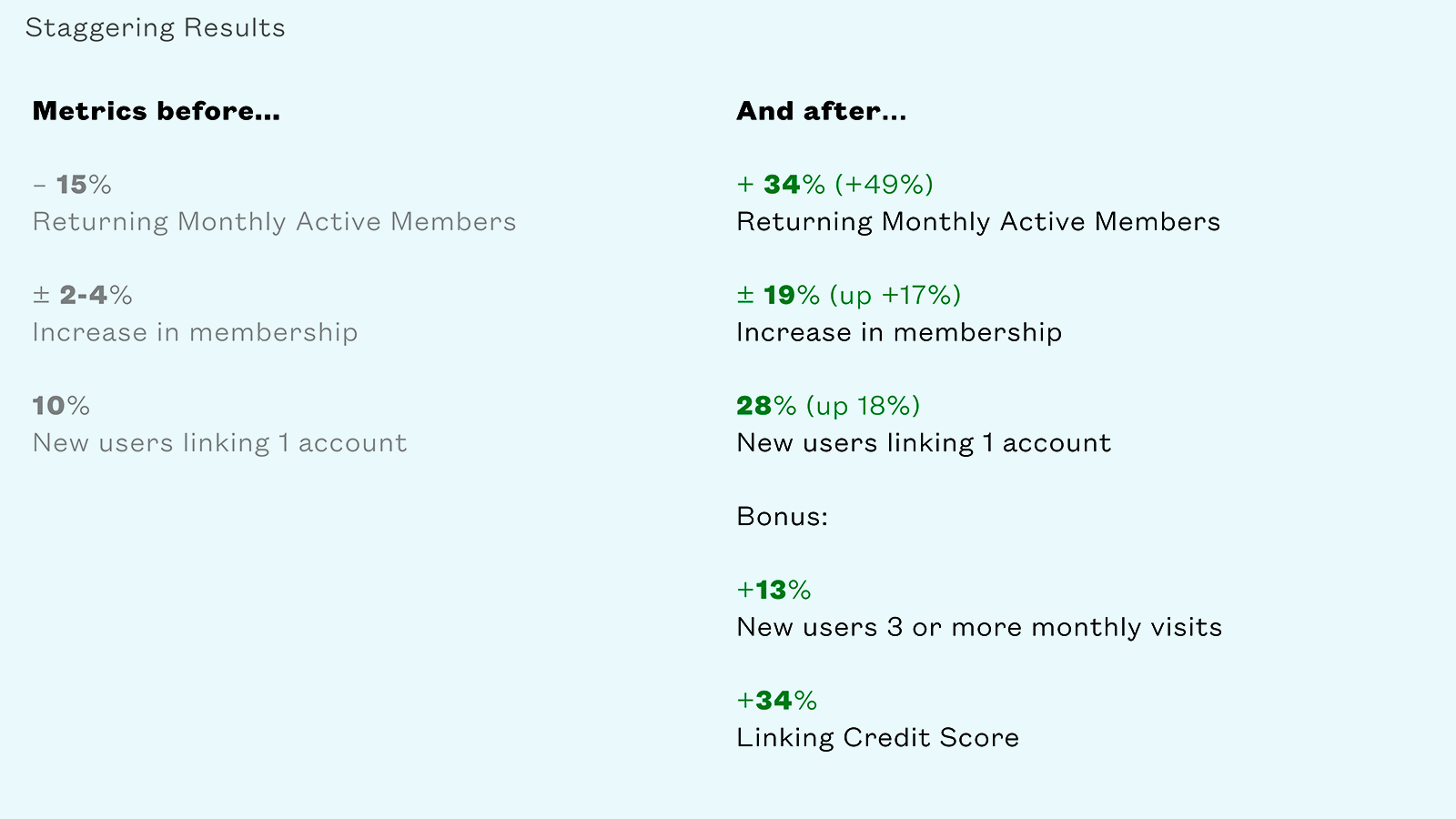The image size is (1456, 819).
Task: Click grey 'Returning Monthly Active Members' label
Action: coord(275,222)
